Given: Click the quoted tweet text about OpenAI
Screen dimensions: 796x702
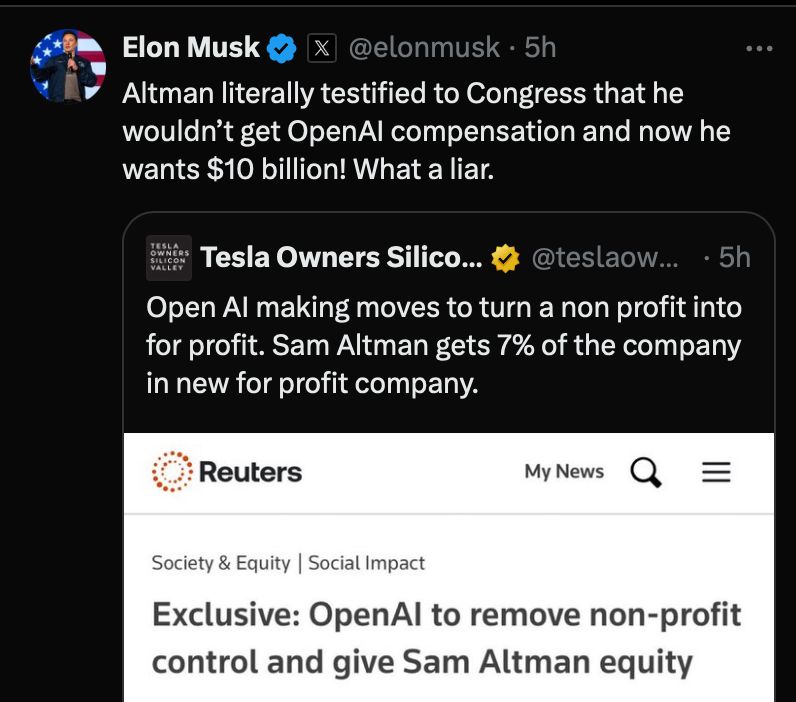Looking at the screenshot, I should tap(444, 345).
